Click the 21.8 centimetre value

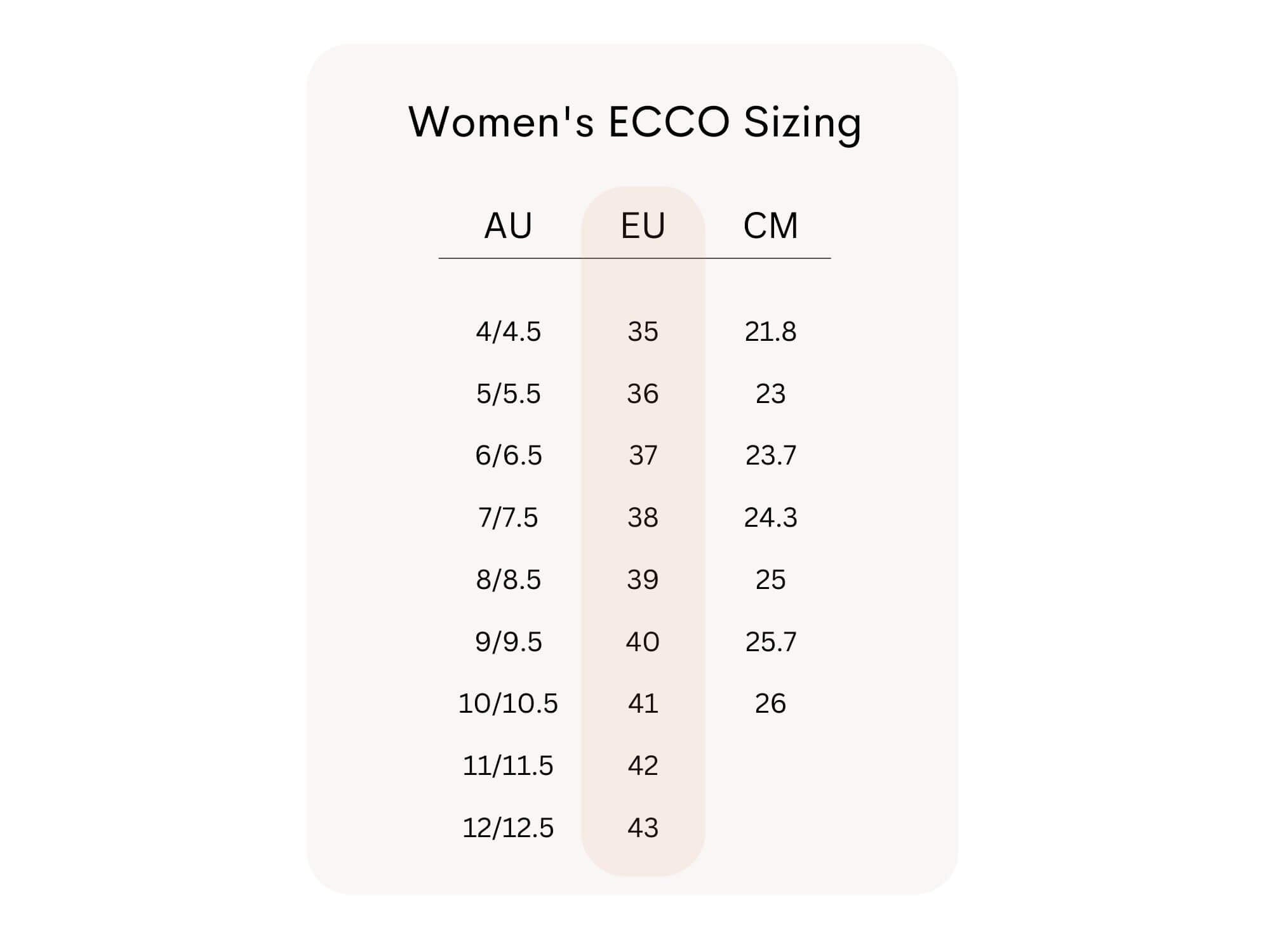[770, 332]
